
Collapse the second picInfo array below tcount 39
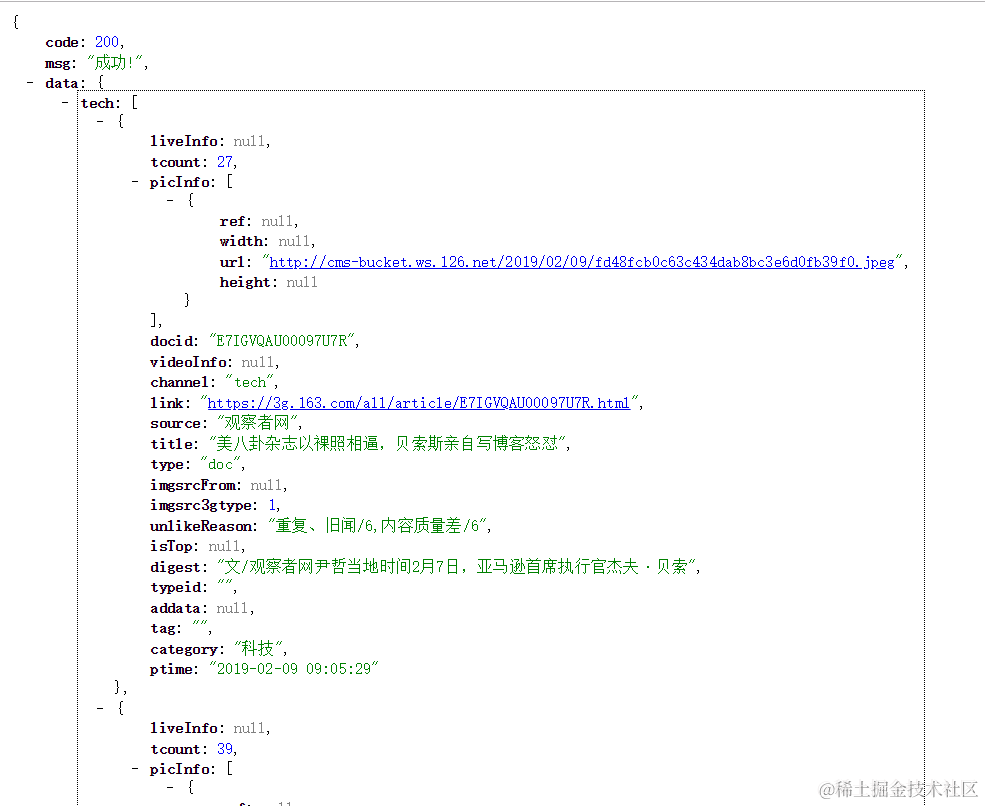134,768
